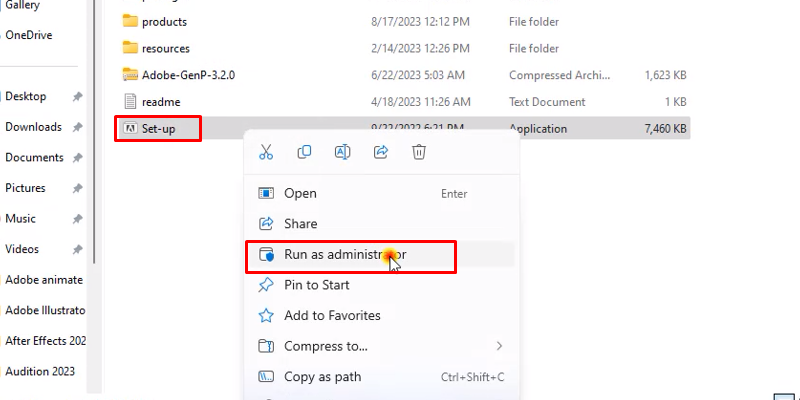The width and height of the screenshot is (800, 400).
Task: Click the Share arrow icon in context menu toolbar
Action: point(381,152)
